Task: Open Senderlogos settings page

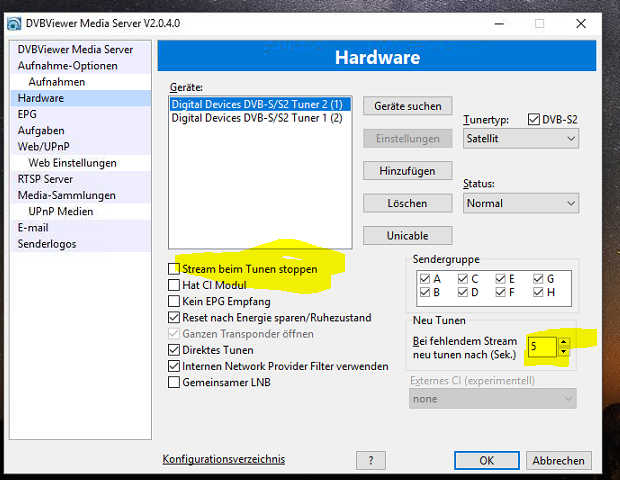Action: pyautogui.click(x=80, y=244)
